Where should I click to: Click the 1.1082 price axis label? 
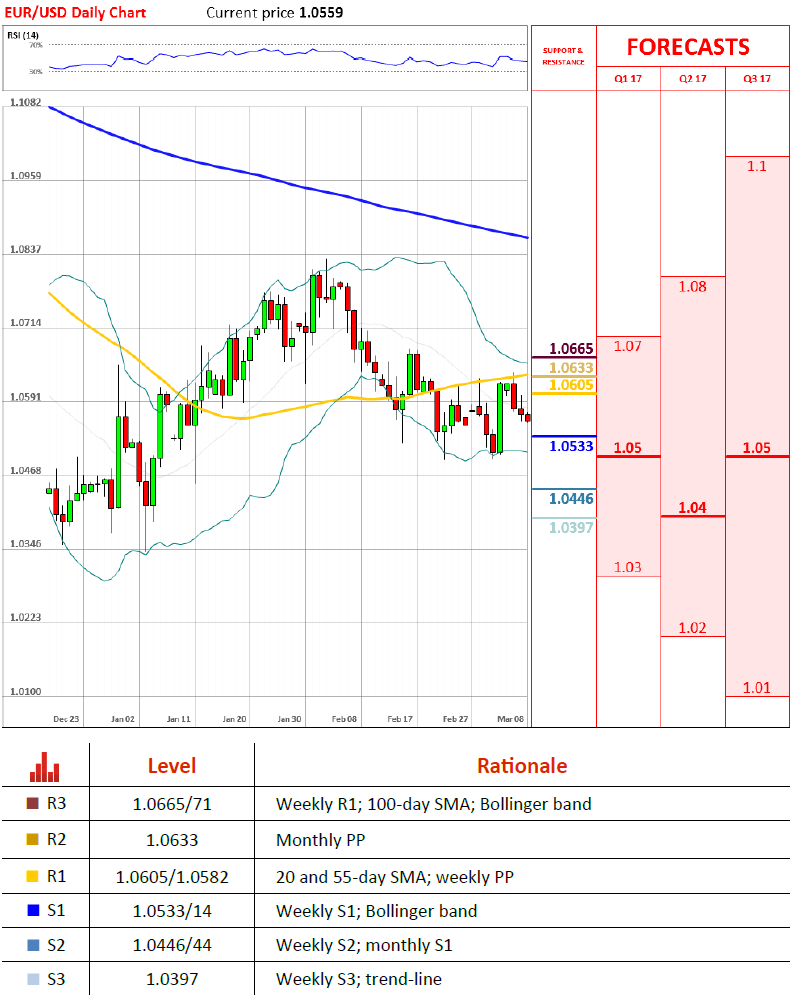click(25, 102)
